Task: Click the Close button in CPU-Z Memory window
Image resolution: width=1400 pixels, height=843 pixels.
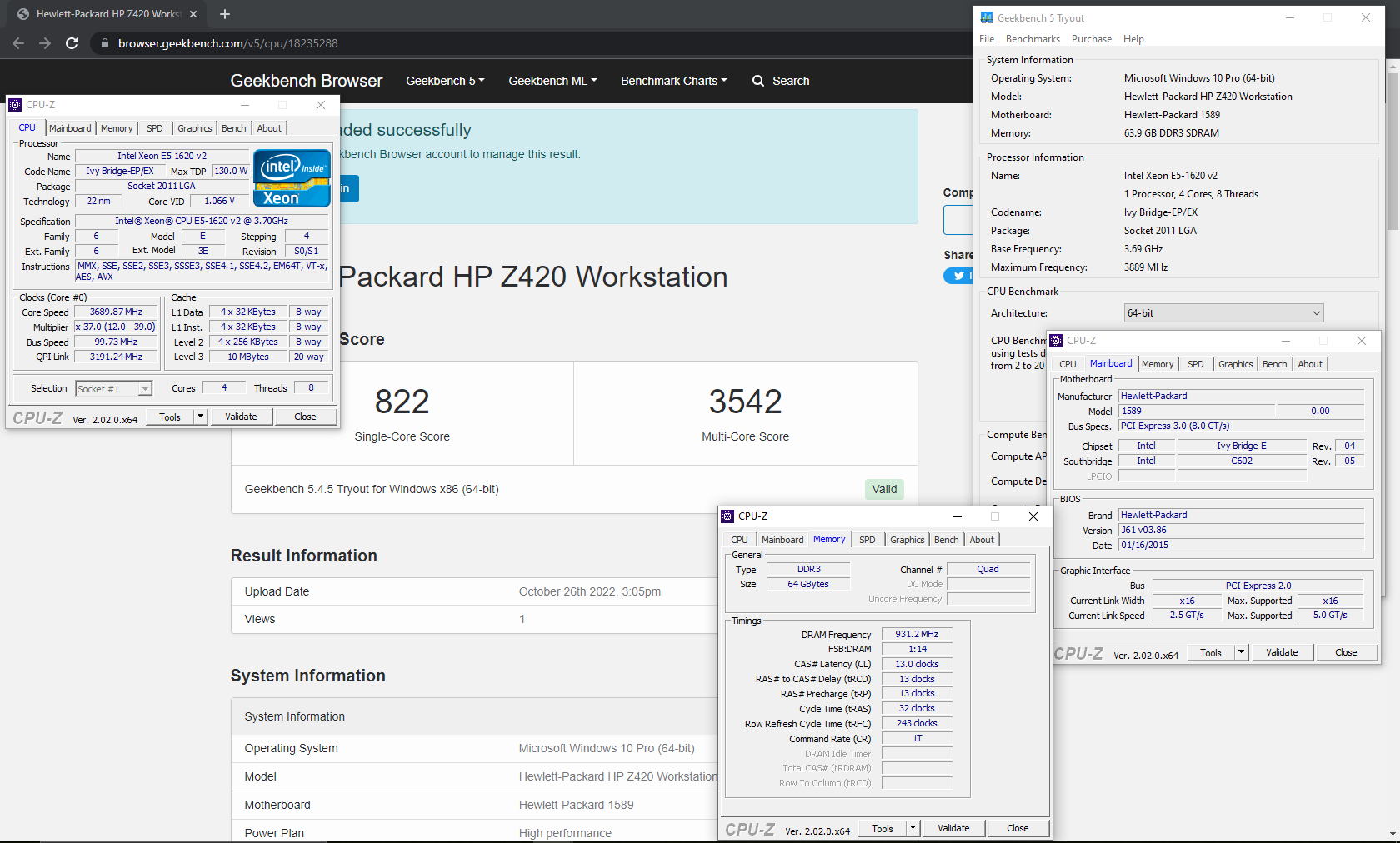Action: (x=1017, y=828)
